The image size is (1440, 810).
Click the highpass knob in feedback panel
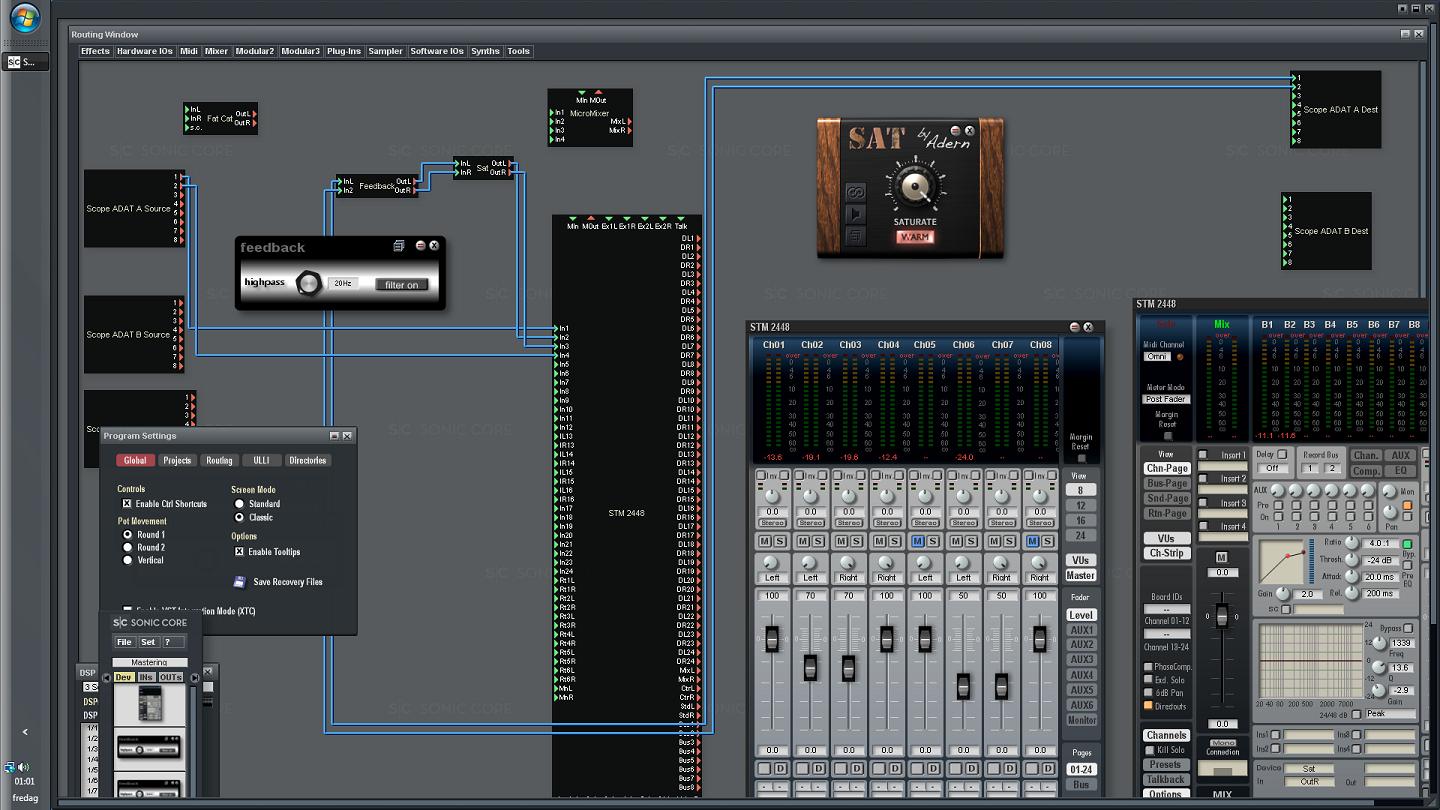click(x=309, y=283)
